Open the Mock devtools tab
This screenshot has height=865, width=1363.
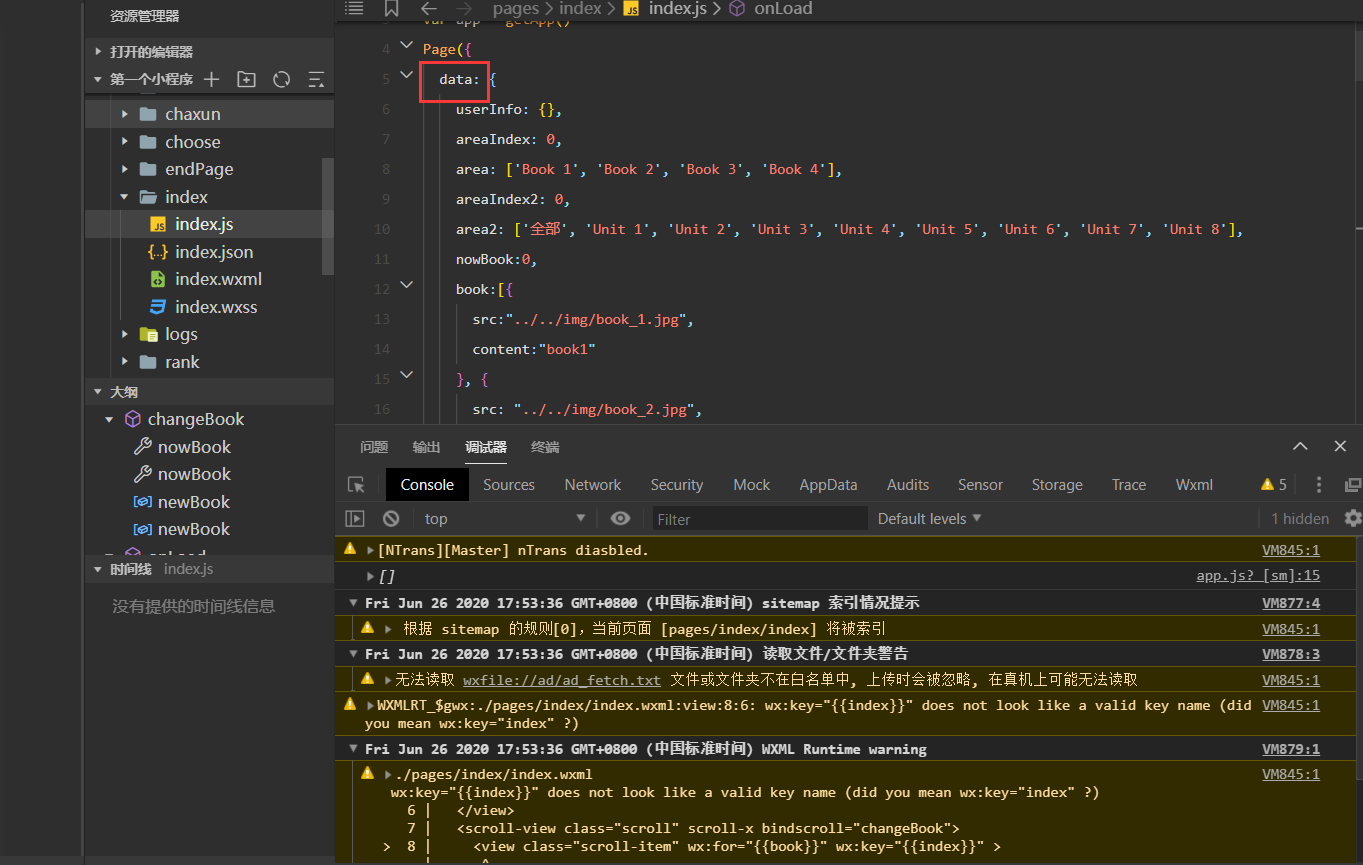pyautogui.click(x=752, y=485)
